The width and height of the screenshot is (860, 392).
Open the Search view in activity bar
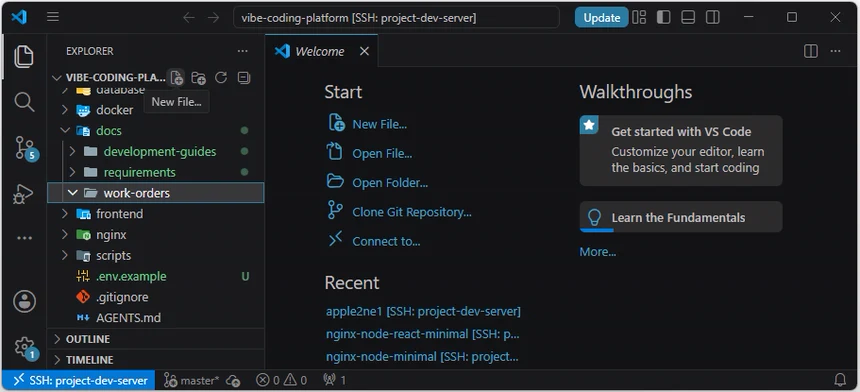point(24,102)
